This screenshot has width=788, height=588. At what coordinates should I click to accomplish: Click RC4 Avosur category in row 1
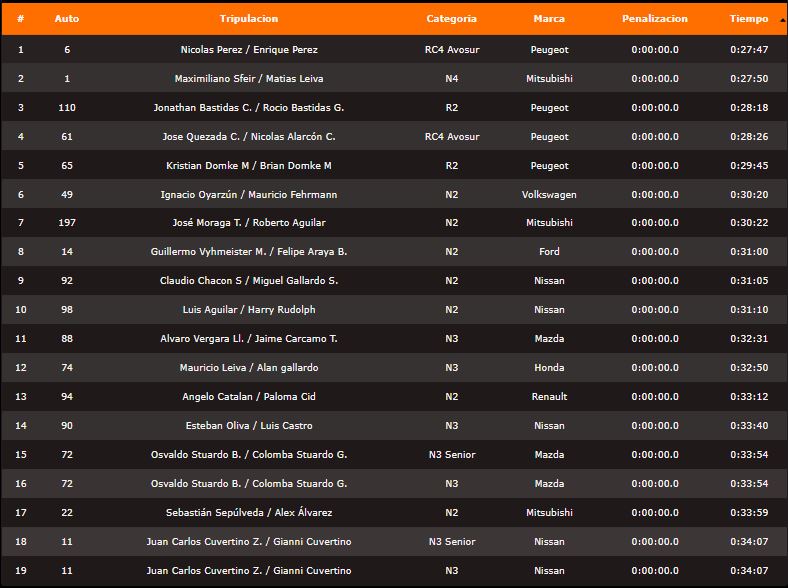452,50
